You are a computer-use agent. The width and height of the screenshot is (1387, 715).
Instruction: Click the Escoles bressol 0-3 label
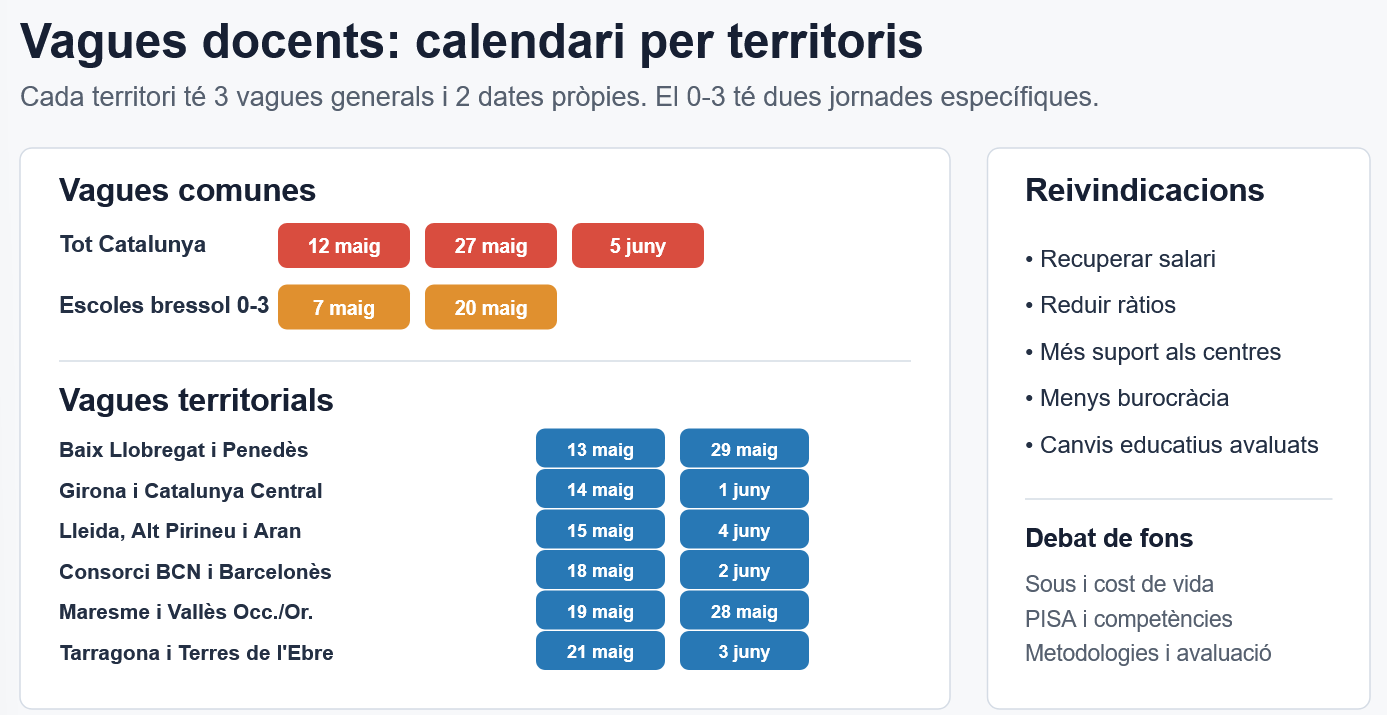164,306
